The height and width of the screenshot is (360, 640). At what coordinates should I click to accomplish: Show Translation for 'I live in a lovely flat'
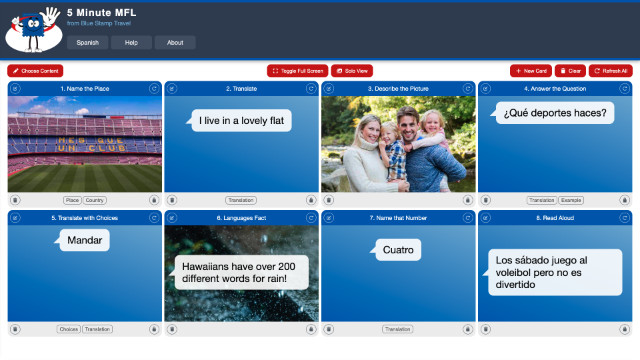coord(241,200)
